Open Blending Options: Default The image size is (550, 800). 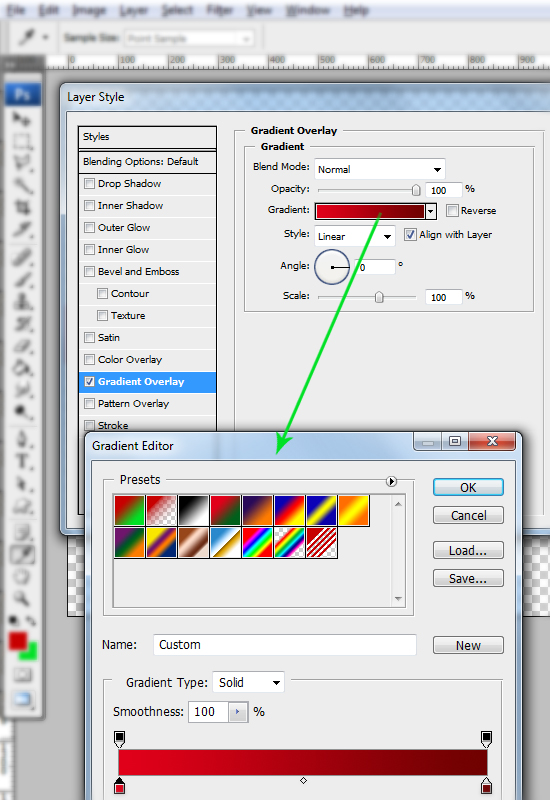147,162
